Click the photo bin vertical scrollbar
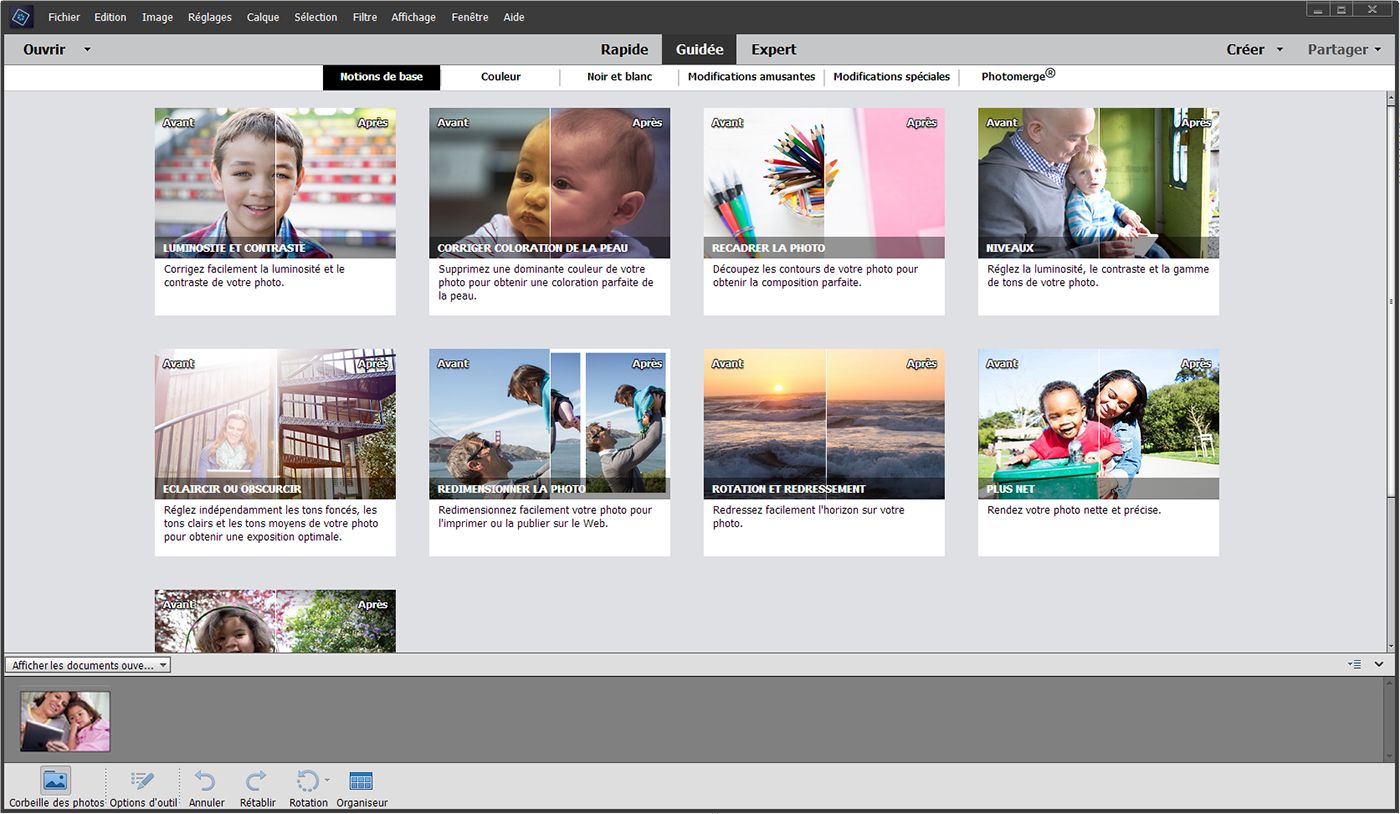Screen dimensions: 1400x814 click(1391, 719)
